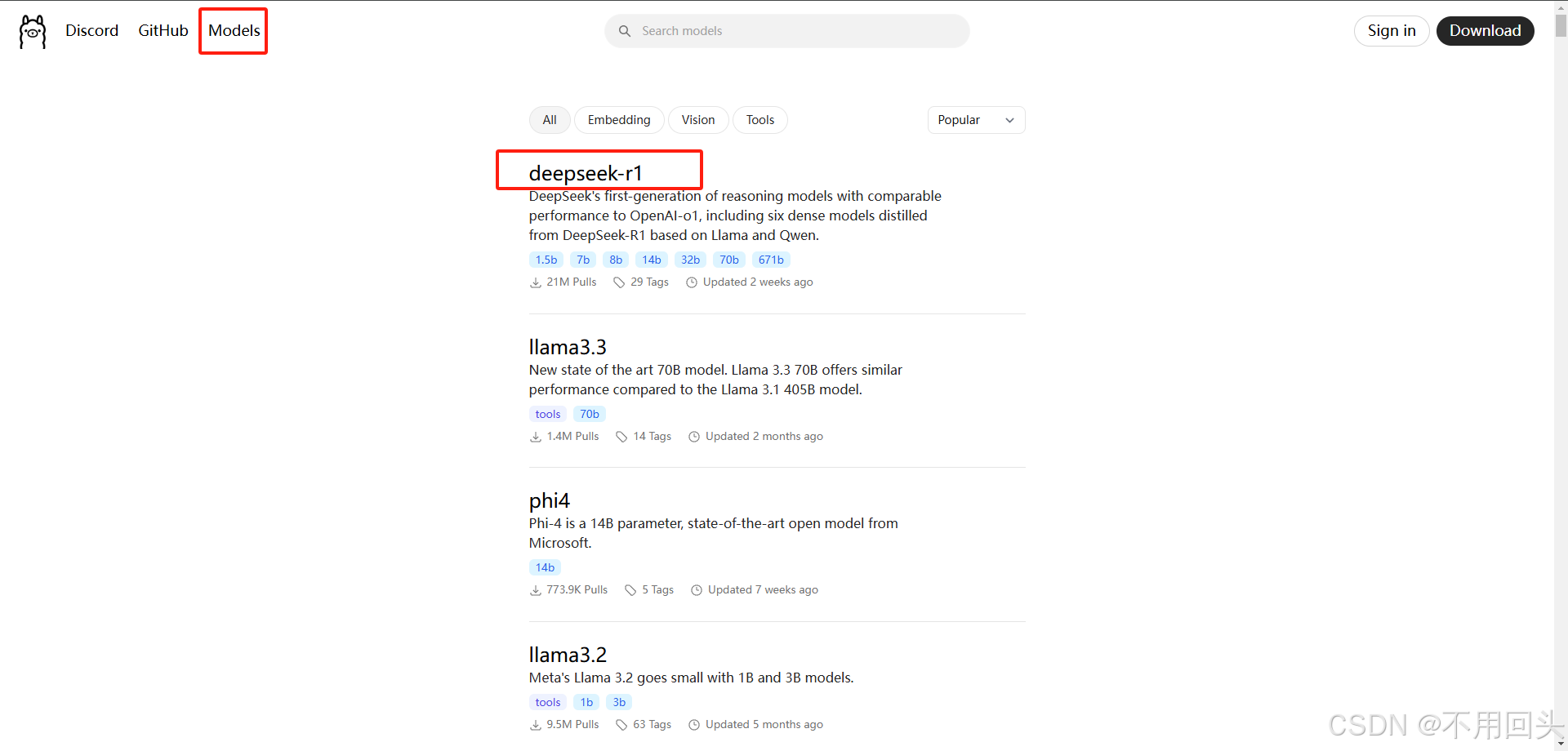Choose the 14b tag under deepseek-r1
Image resolution: width=1568 pixels, height=751 pixels.
click(652, 260)
